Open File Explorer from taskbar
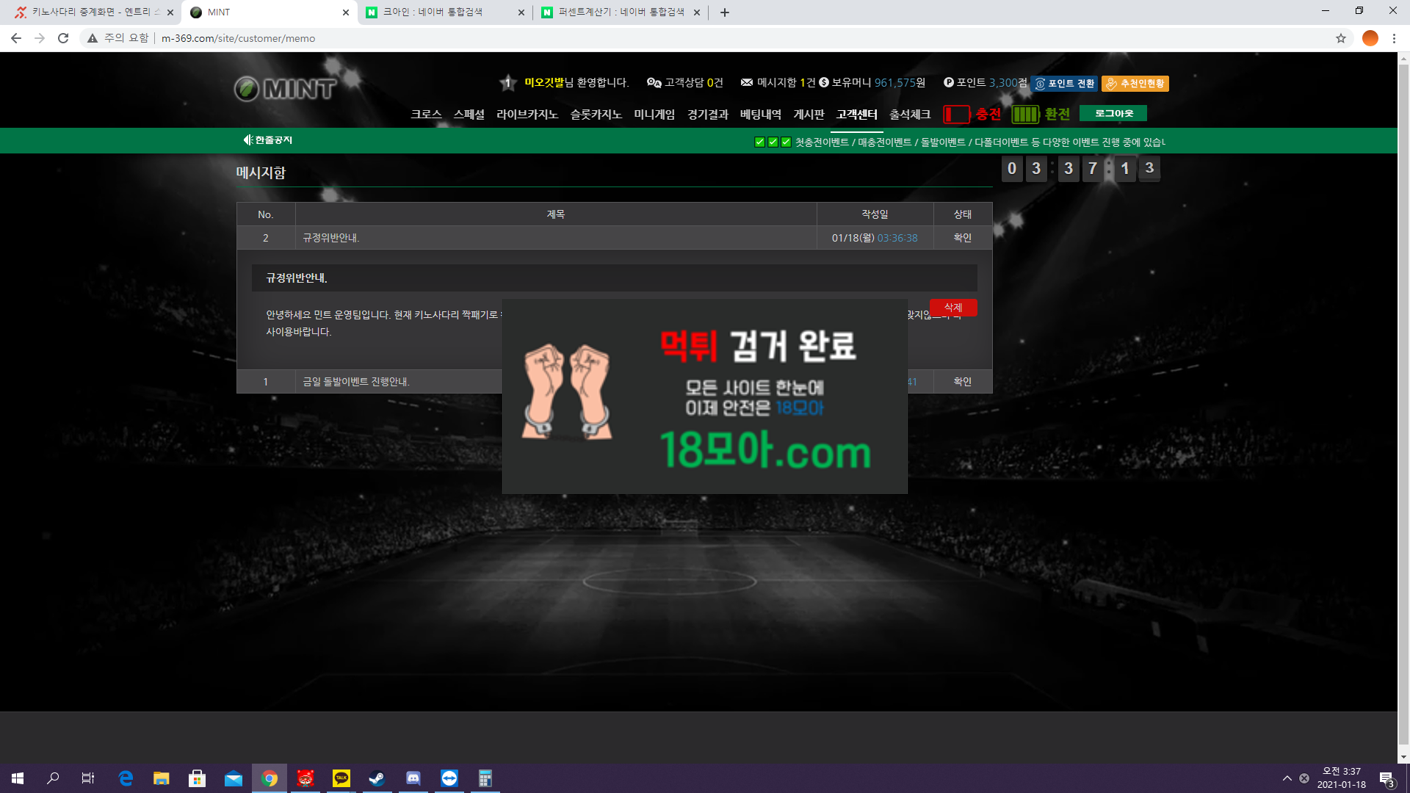Viewport: 1410px width, 793px height. 161,778
